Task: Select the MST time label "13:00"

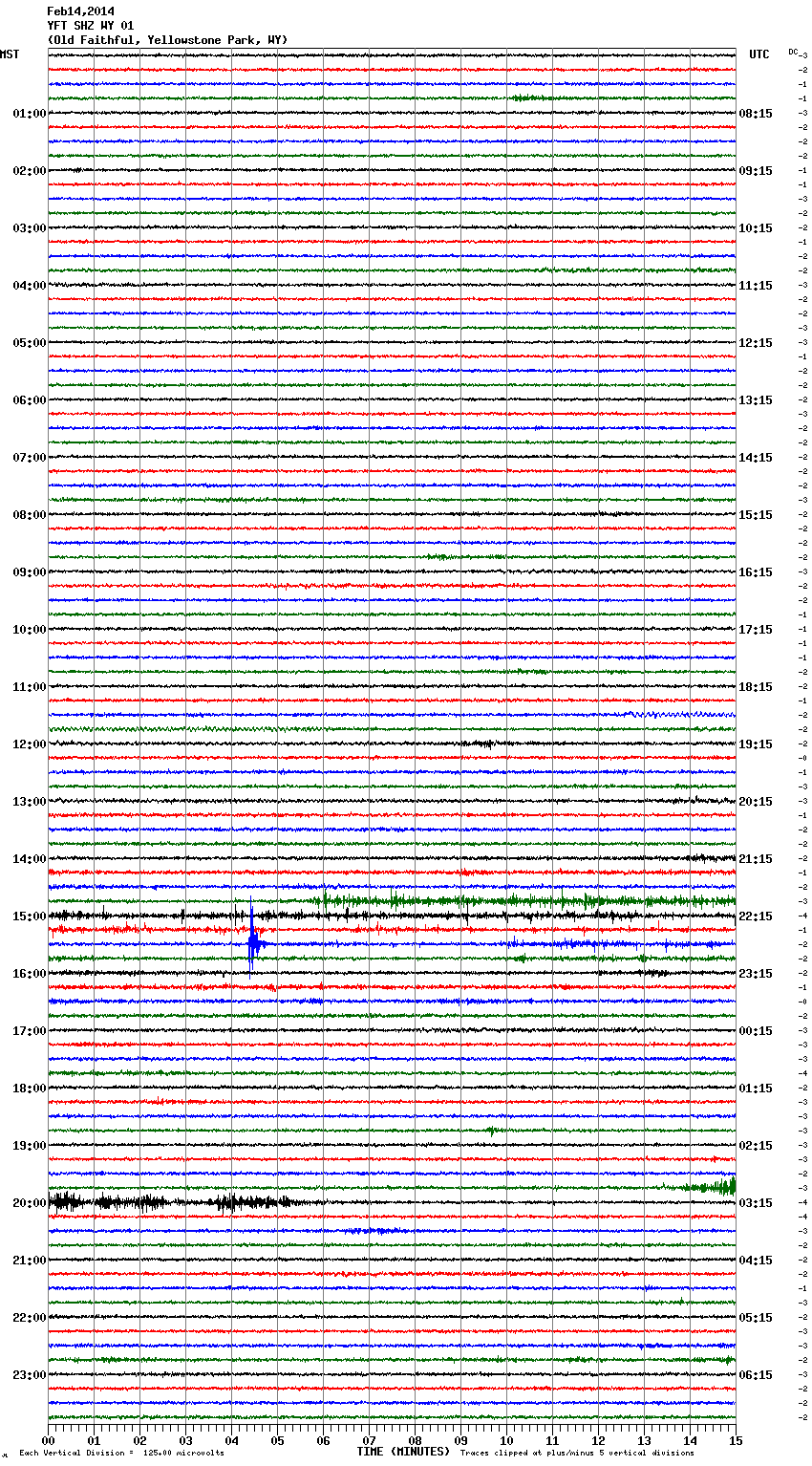Action: click(x=29, y=802)
